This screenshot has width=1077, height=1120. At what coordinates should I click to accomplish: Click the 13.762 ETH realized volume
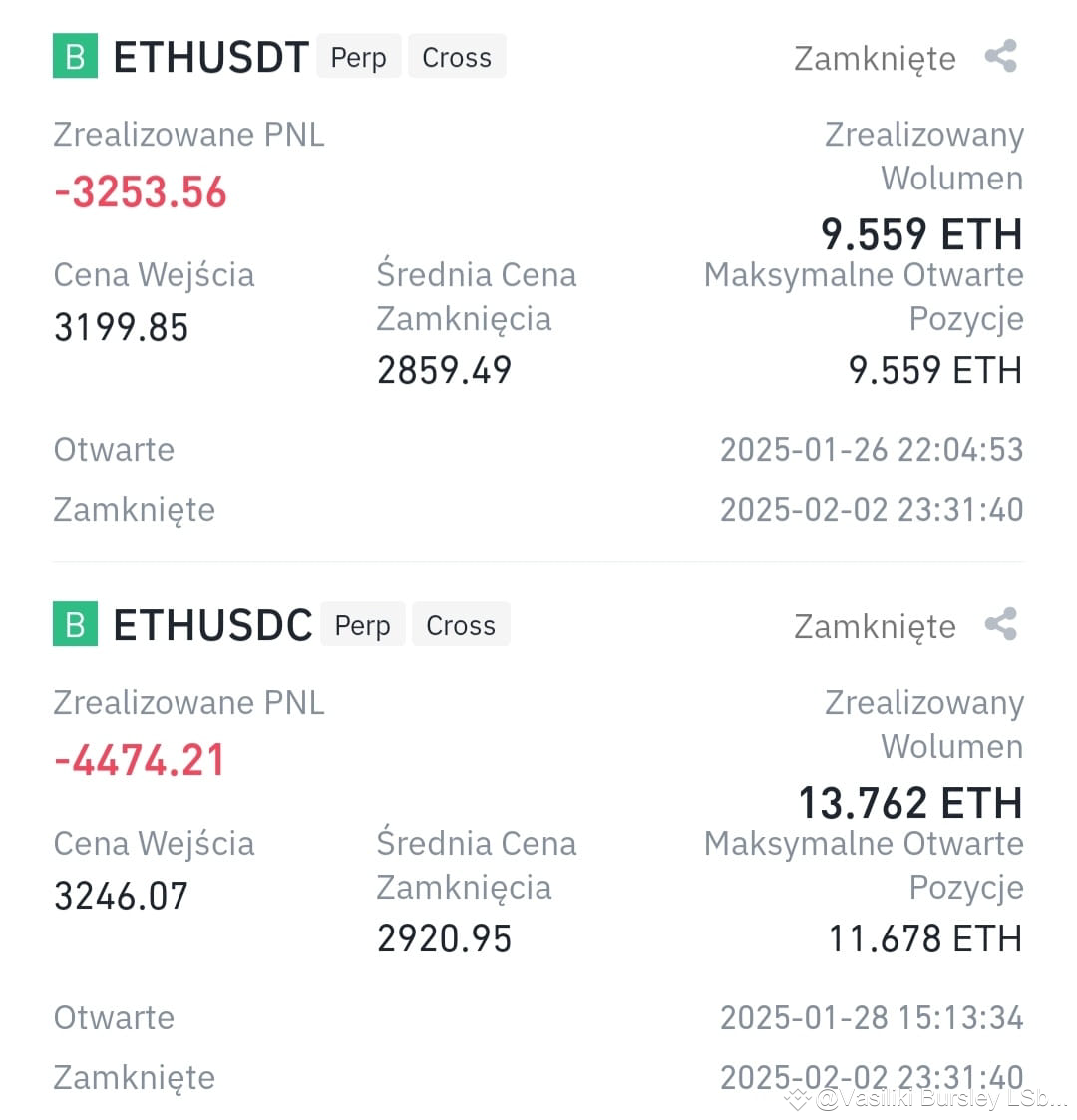[x=910, y=803]
